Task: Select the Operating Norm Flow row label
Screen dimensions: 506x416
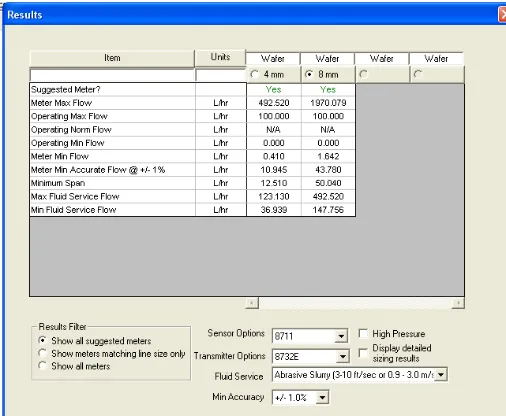Action: 71,130
